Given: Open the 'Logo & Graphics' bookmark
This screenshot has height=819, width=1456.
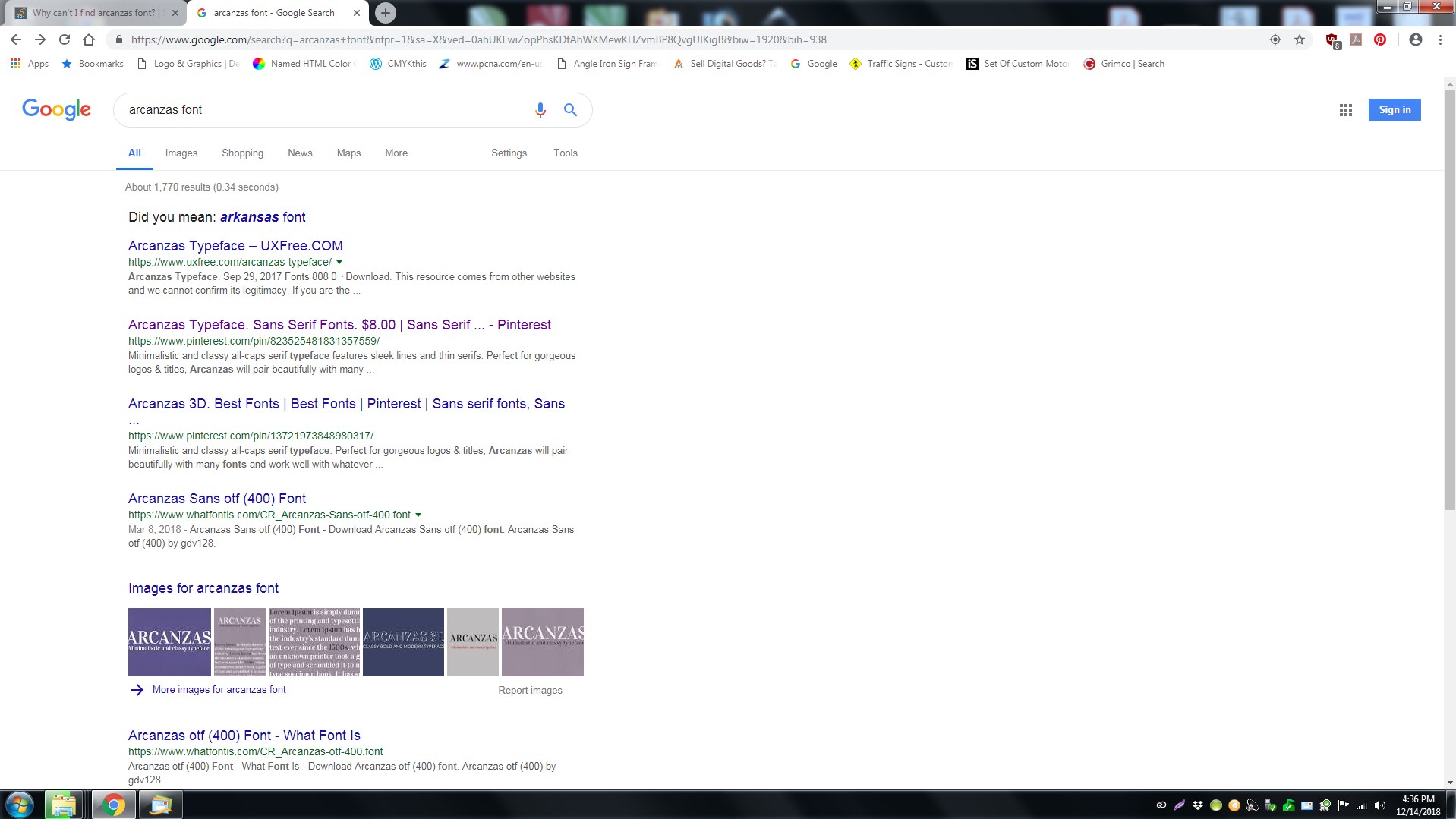Looking at the screenshot, I should click(x=188, y=64).
